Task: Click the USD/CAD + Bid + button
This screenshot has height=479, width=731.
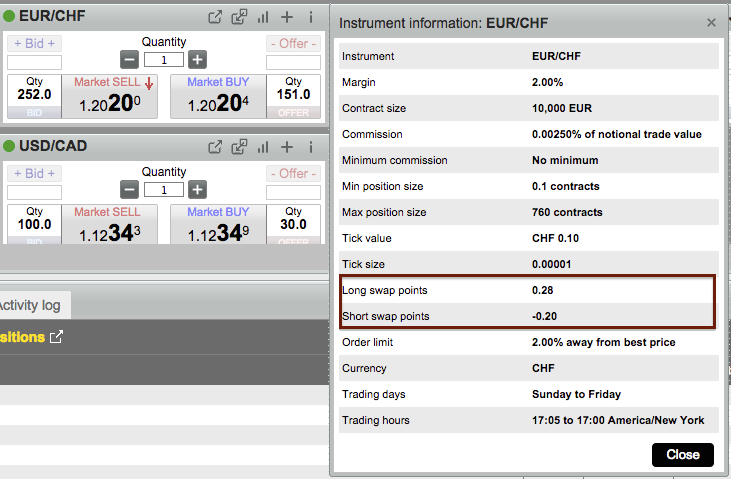Action: point(34,174)
